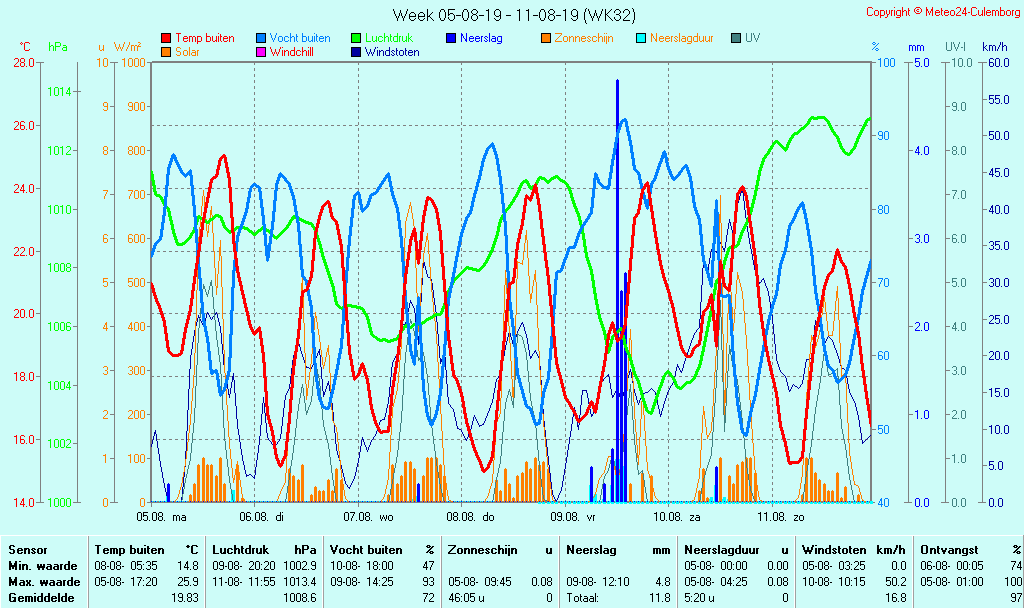The height and width of the screenshot is (608, 1026).
Task: Click the dark blue Neerslag legend swatch
Action: (x=452, y=38)
